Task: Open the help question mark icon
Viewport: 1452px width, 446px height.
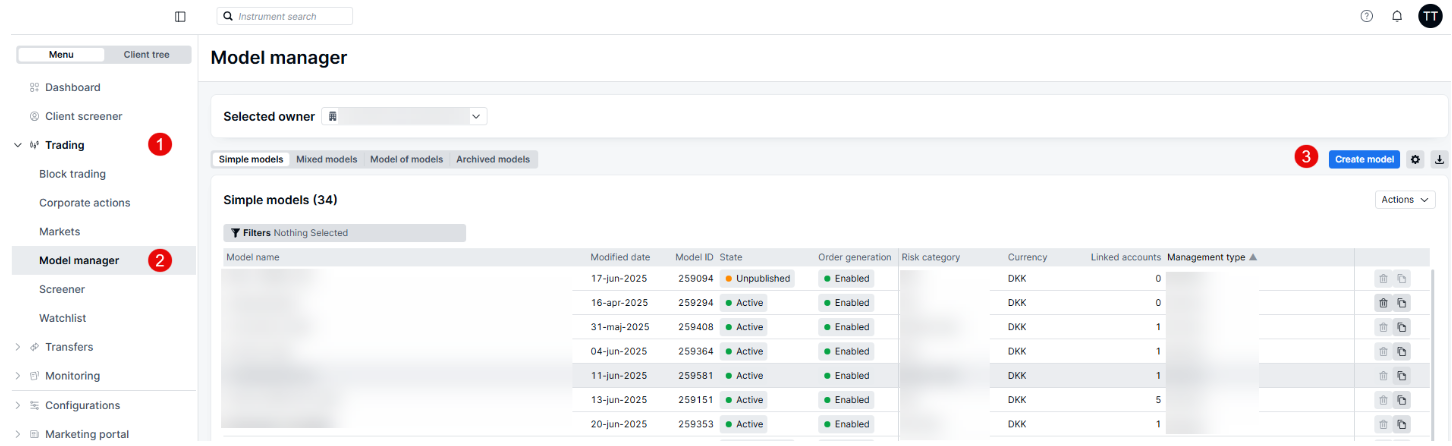Action: pyautogui.click(x=1367, y=16)
